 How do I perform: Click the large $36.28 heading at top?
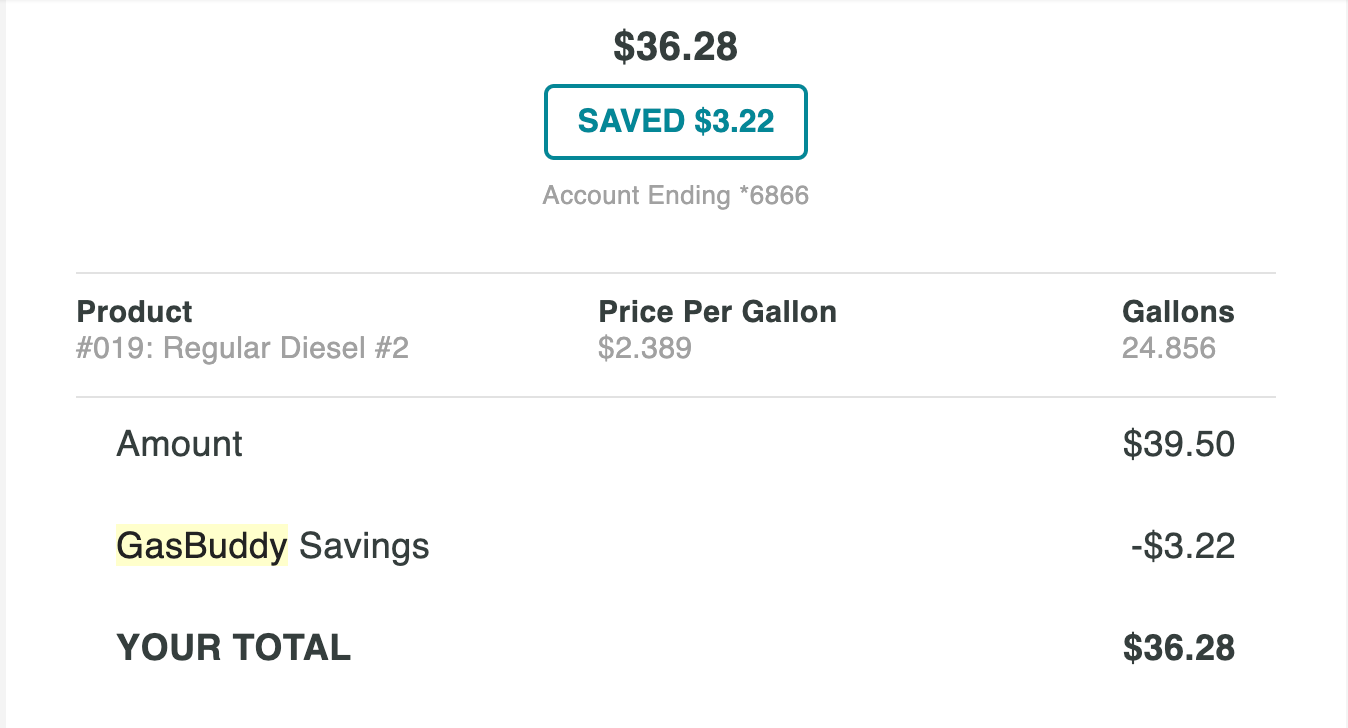pos(675,47)
